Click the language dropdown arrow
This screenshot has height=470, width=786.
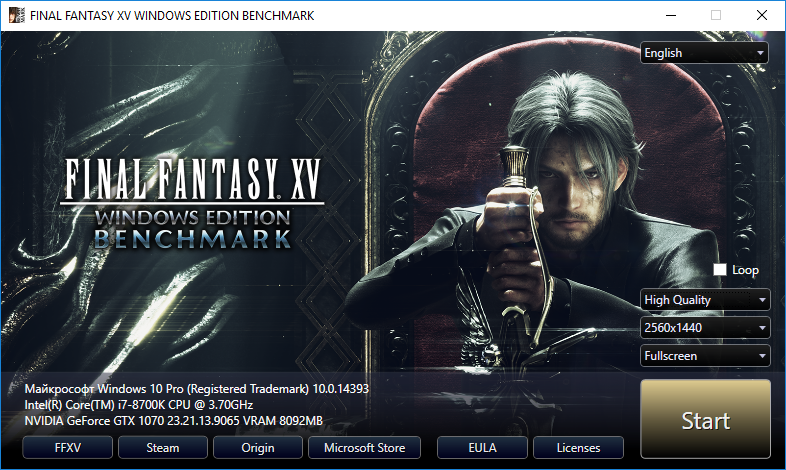[x=760, y=53]
